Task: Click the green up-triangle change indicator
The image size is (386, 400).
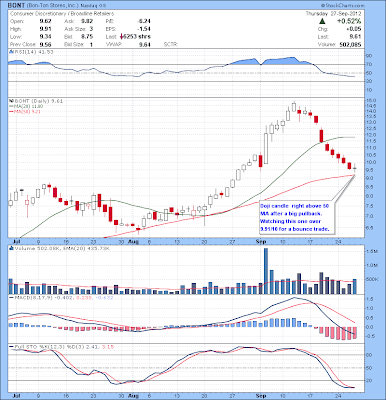Action: (322, 21)
